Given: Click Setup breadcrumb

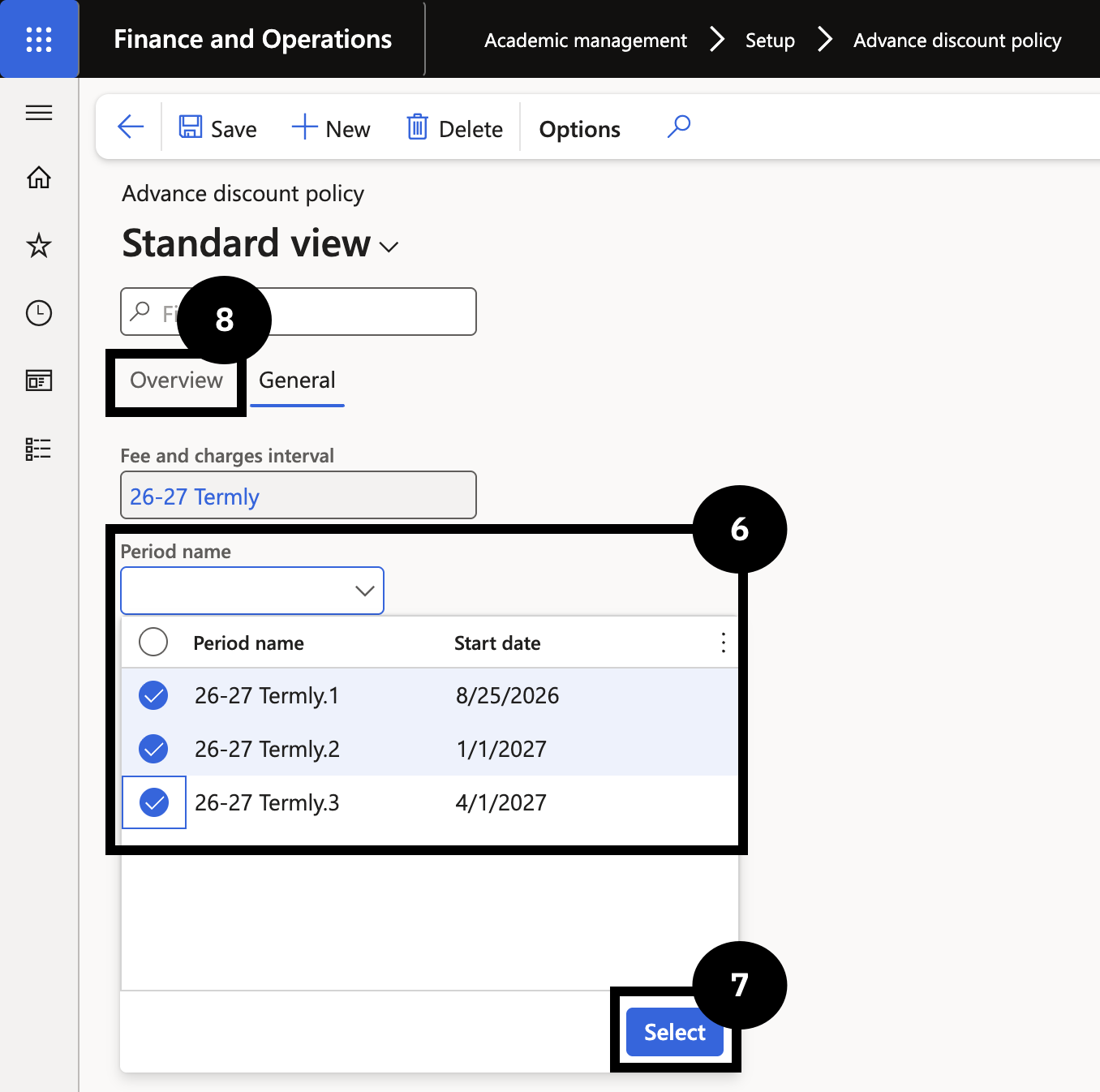Looking at the screenshot, I should 770,41.
